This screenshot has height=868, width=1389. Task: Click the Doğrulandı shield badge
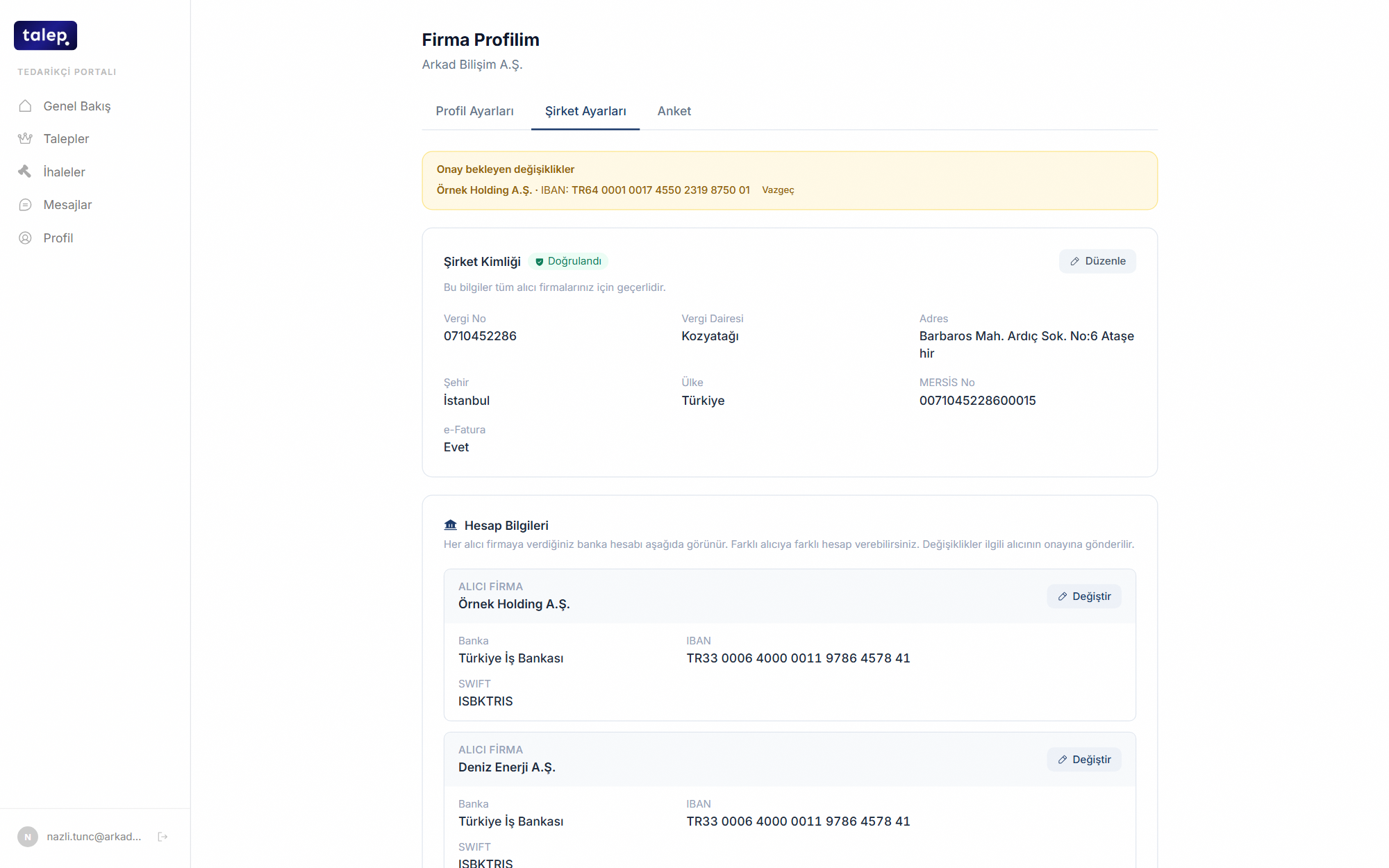(568, 261)
